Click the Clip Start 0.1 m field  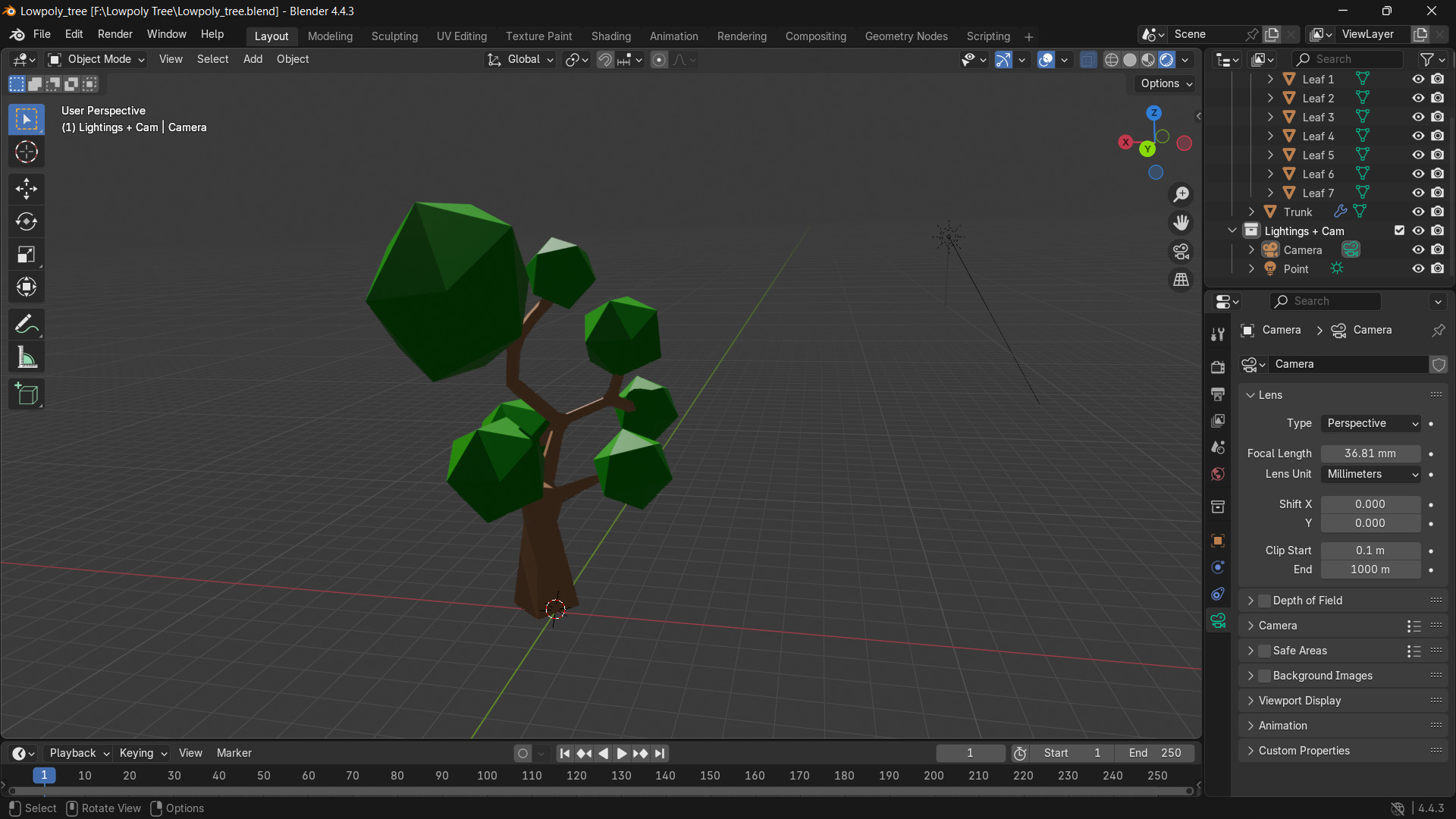(x=1370, y=551)
